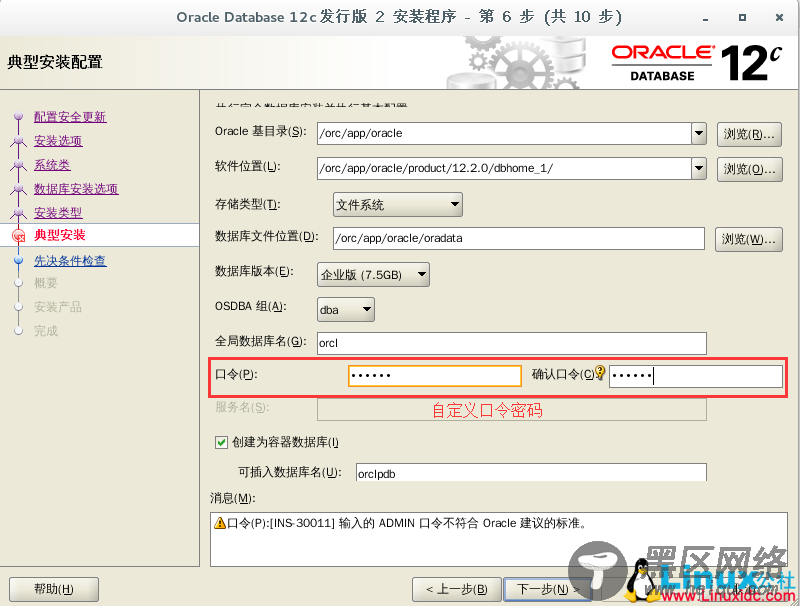This screenshot has width=800, height=606.
Task: Go to 安装选项 step
Action: 58,141
